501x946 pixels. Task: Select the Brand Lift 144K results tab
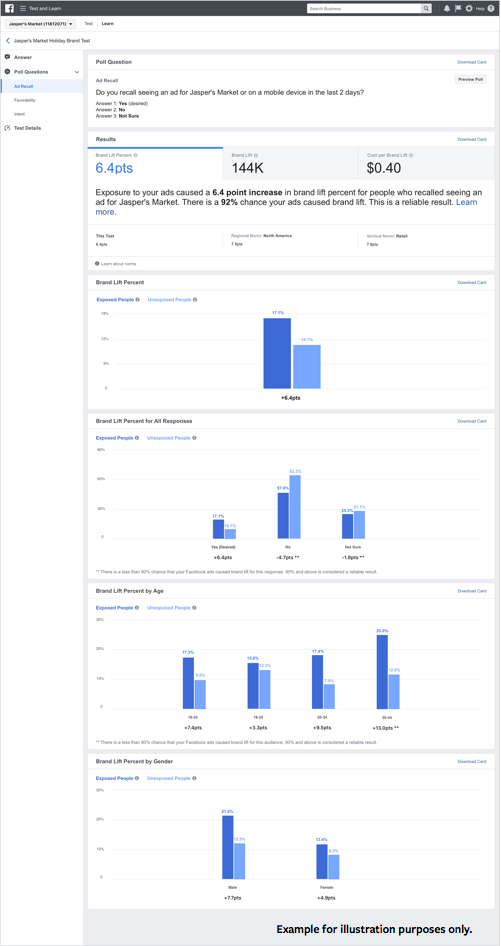[x=290, y=163]
